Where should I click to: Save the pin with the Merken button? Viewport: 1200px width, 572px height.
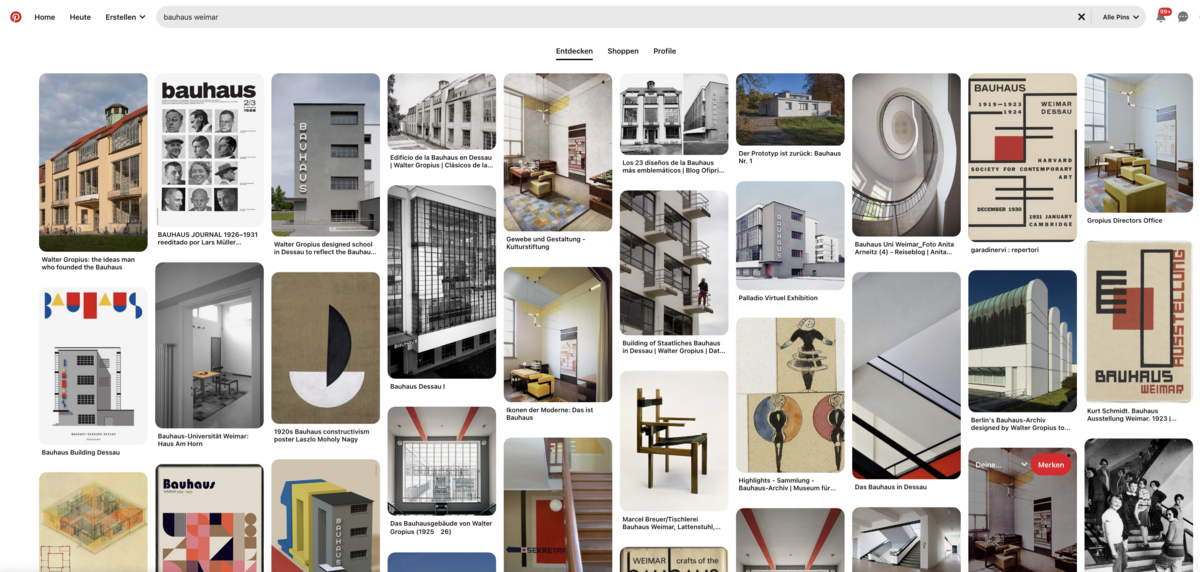coord(1050,464)
